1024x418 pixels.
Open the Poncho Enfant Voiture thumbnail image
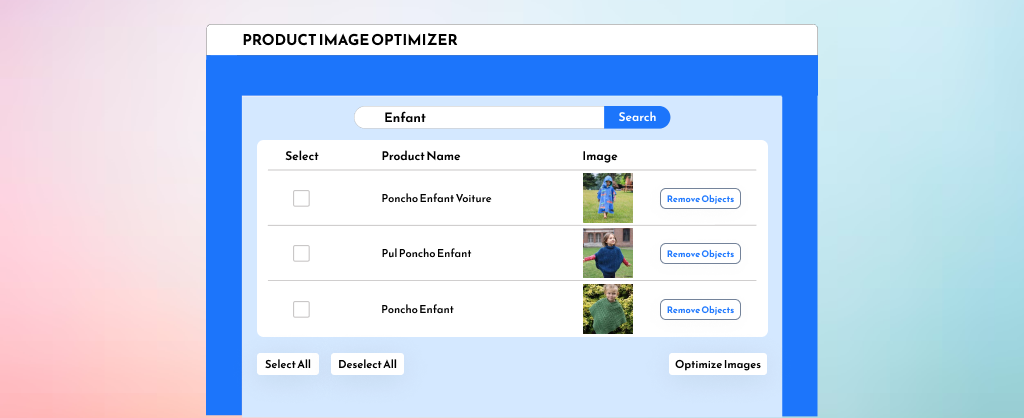point(608,198)
